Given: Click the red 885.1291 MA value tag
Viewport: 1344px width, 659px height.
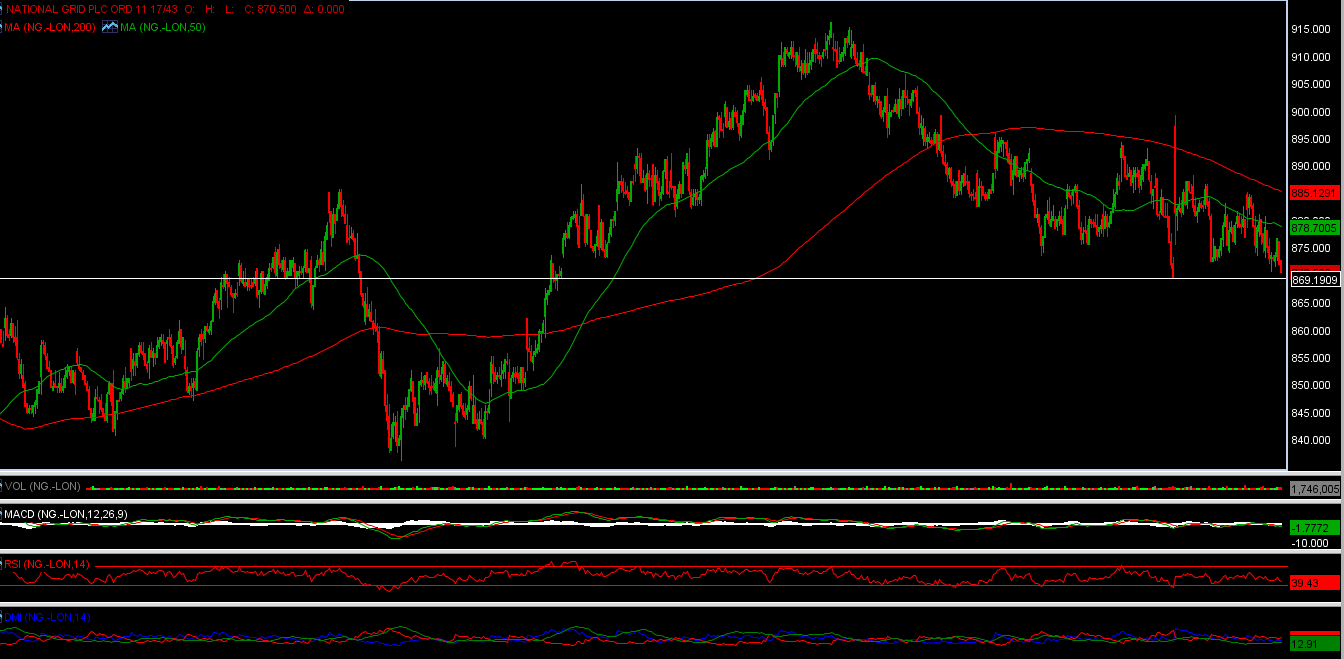Looking at the screenshot, I should (x=1315, y=193).
